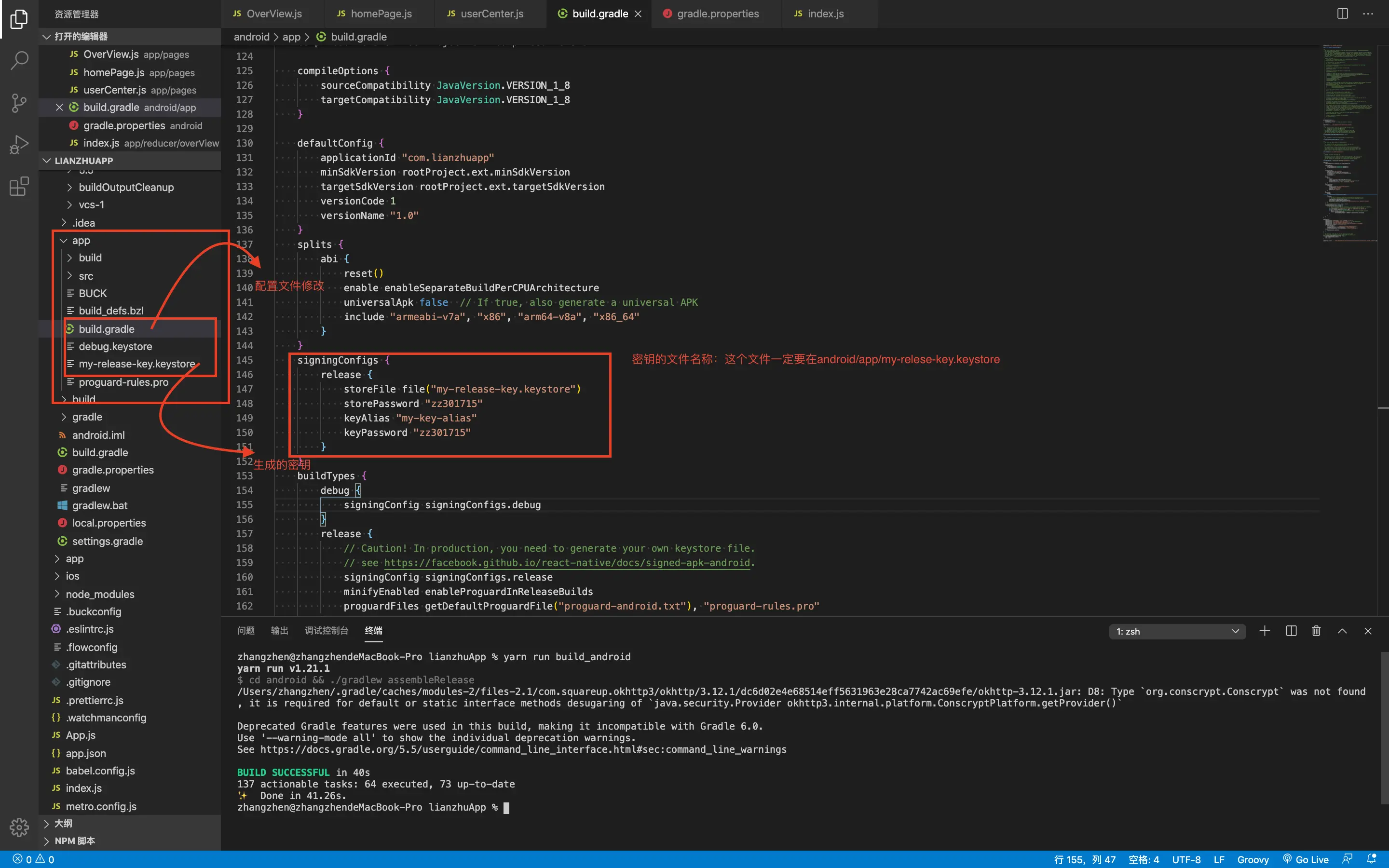Open the react-native signed-apk docs link
This screenshot has height=868, width=1389.
567,563
